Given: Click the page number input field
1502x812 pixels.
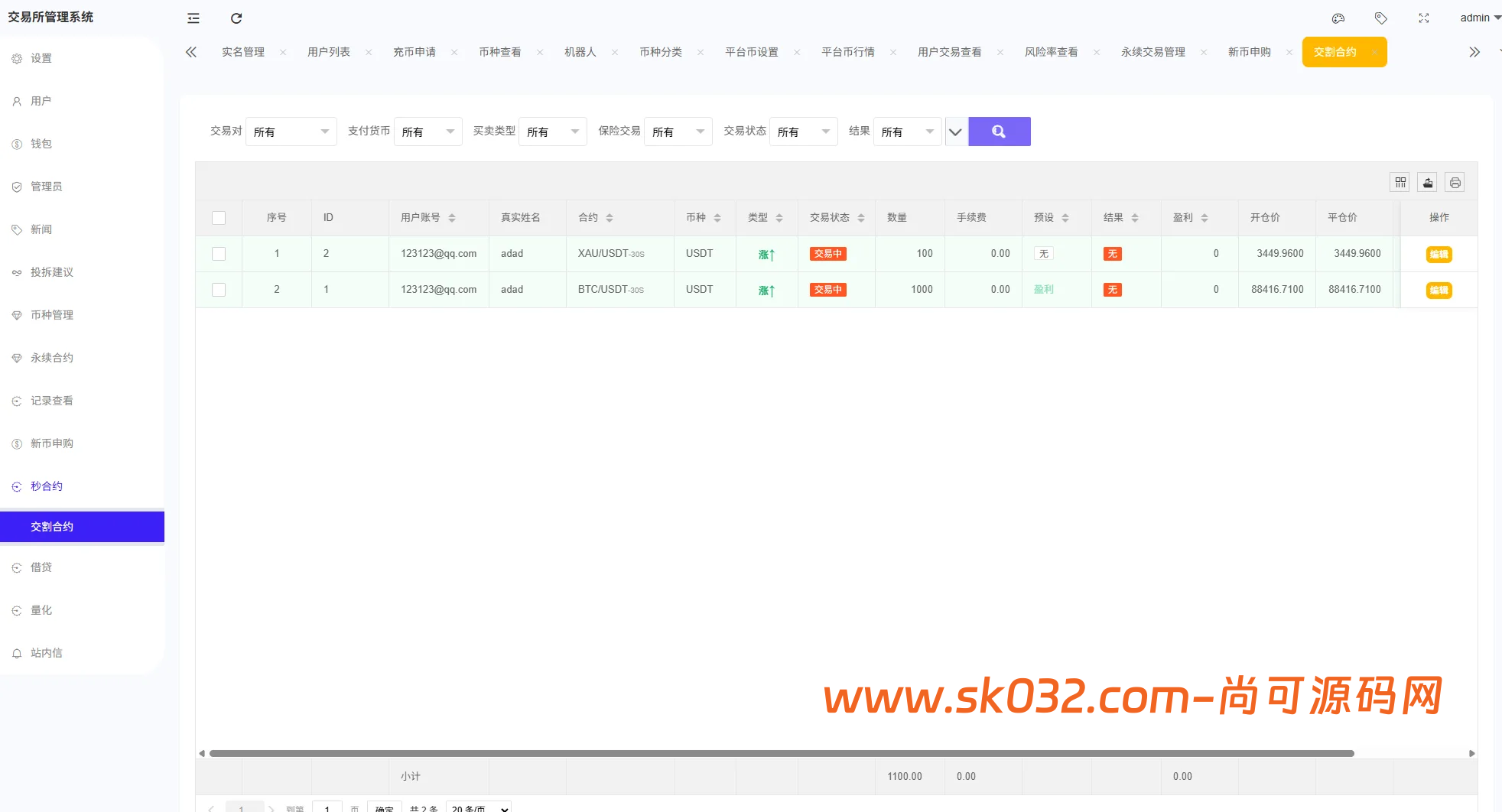Looking at the screenshot, I should pos(327,807).
